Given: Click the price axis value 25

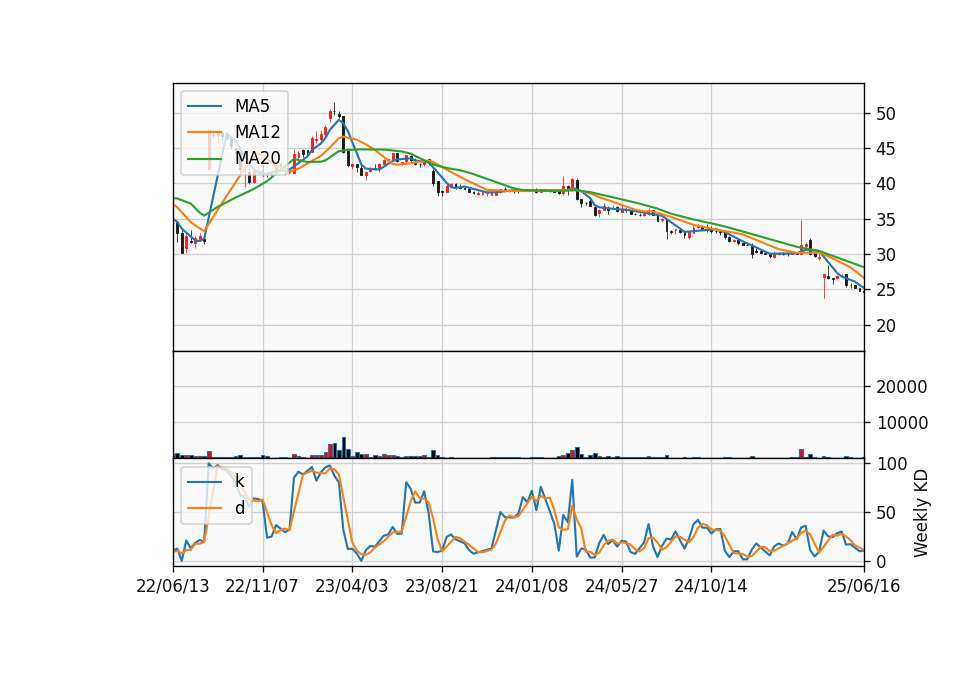Looking at the screenshot, I should point(885,290).
